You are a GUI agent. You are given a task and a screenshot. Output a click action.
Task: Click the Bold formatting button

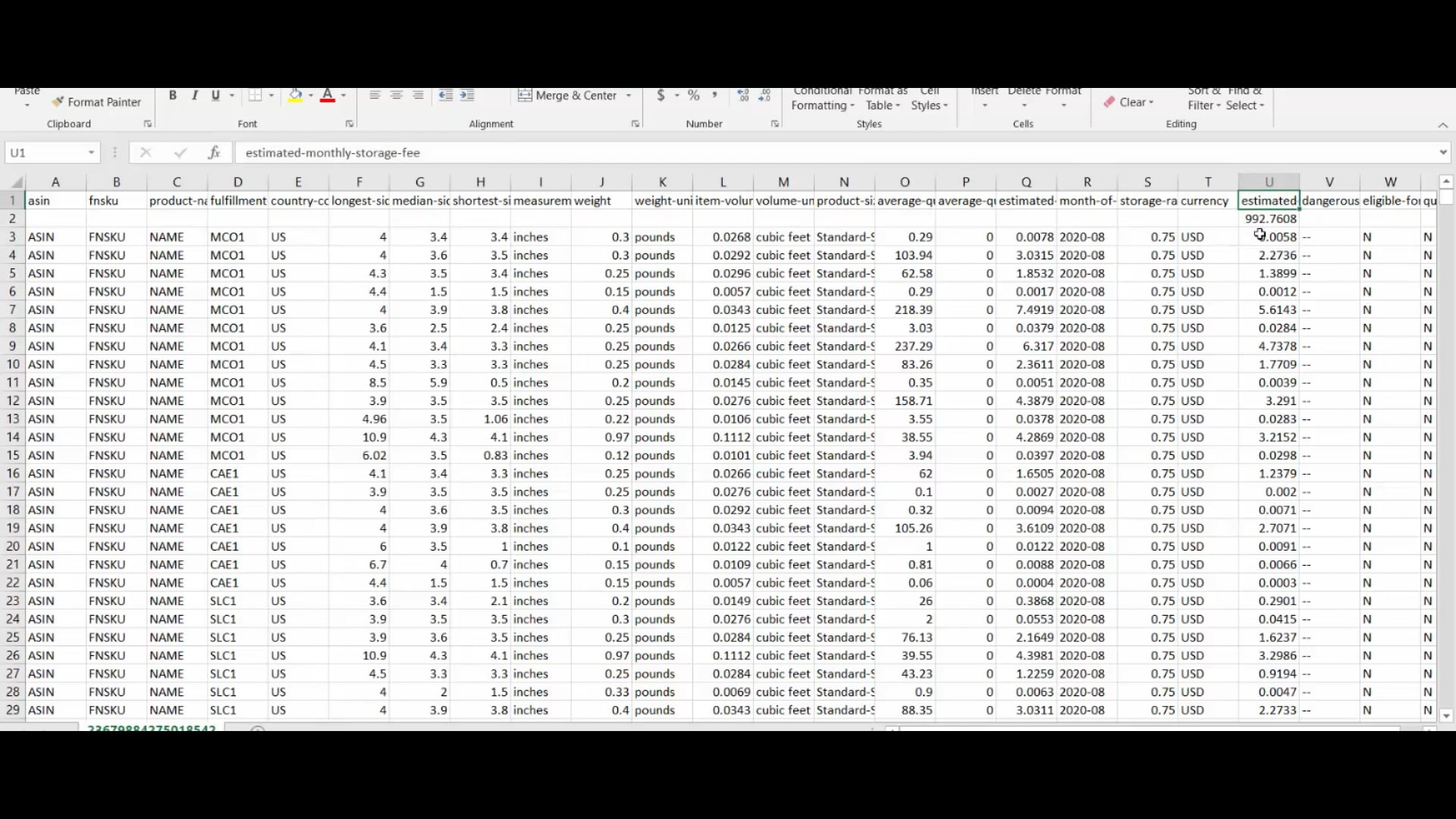172,94
